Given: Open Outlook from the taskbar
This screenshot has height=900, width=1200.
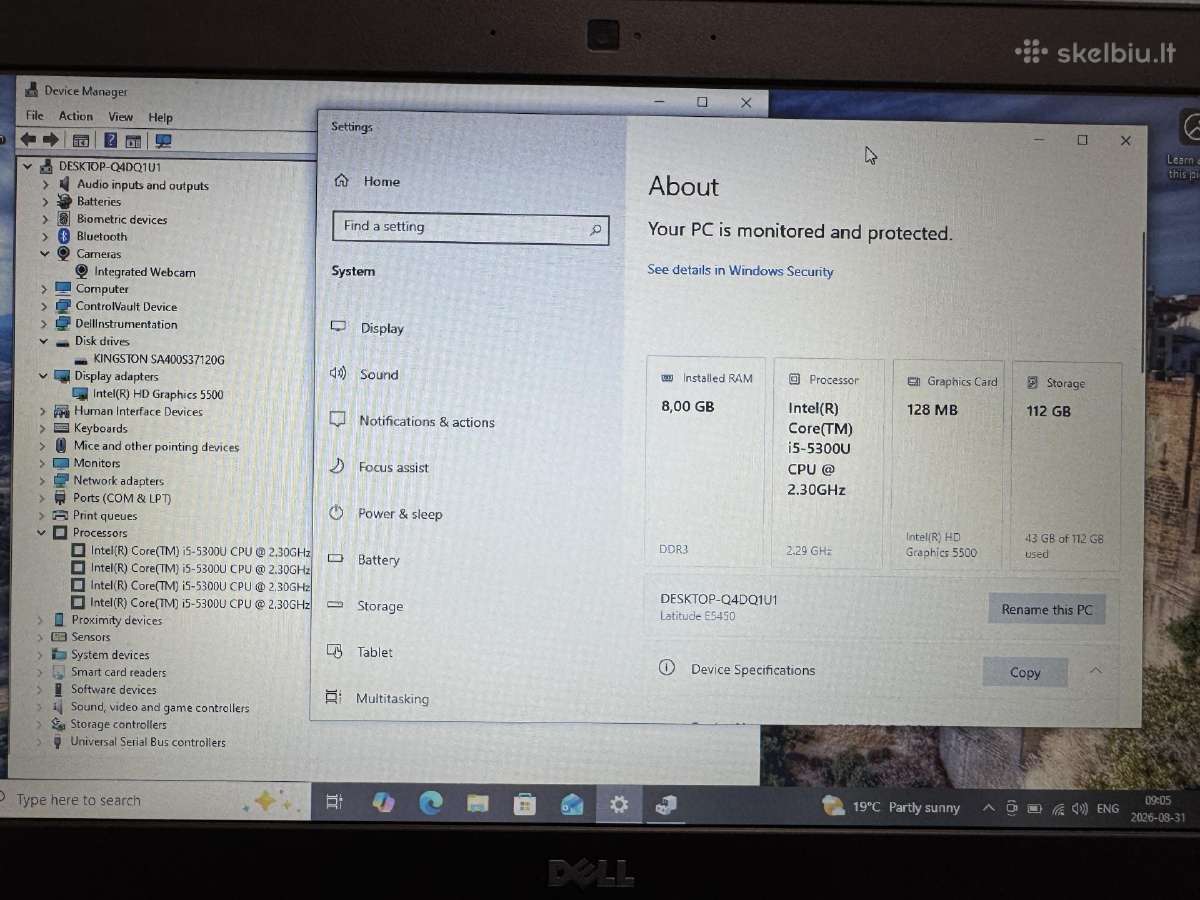Looking at the screenshot, I should click(572, 804).
